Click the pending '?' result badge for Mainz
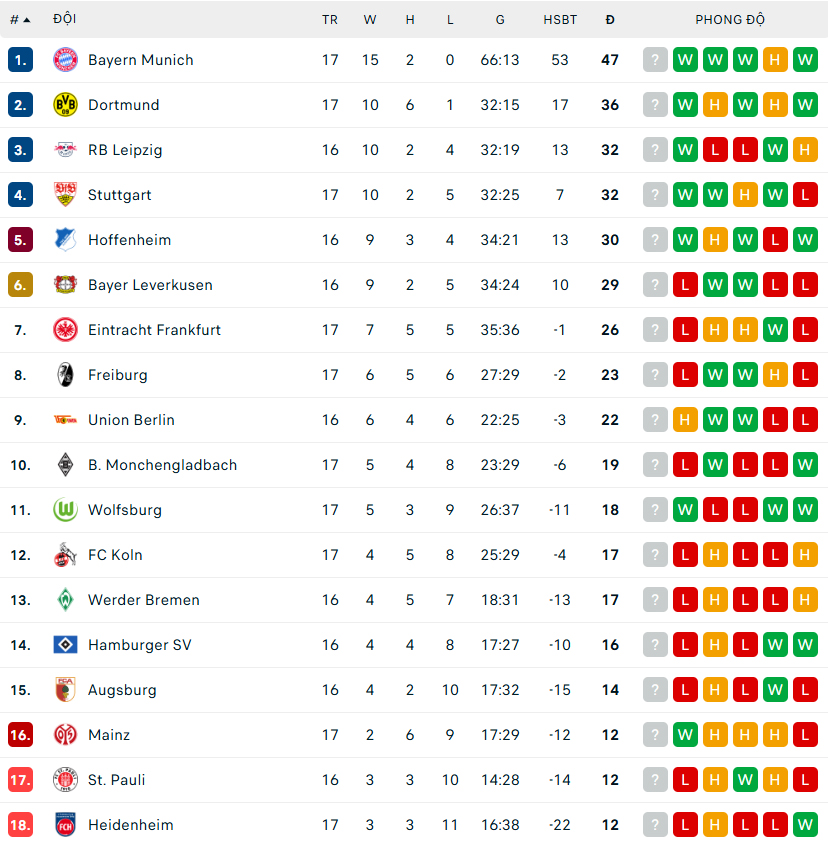The width and height of the screenshot is (828, 847). (x=655, y=735)
